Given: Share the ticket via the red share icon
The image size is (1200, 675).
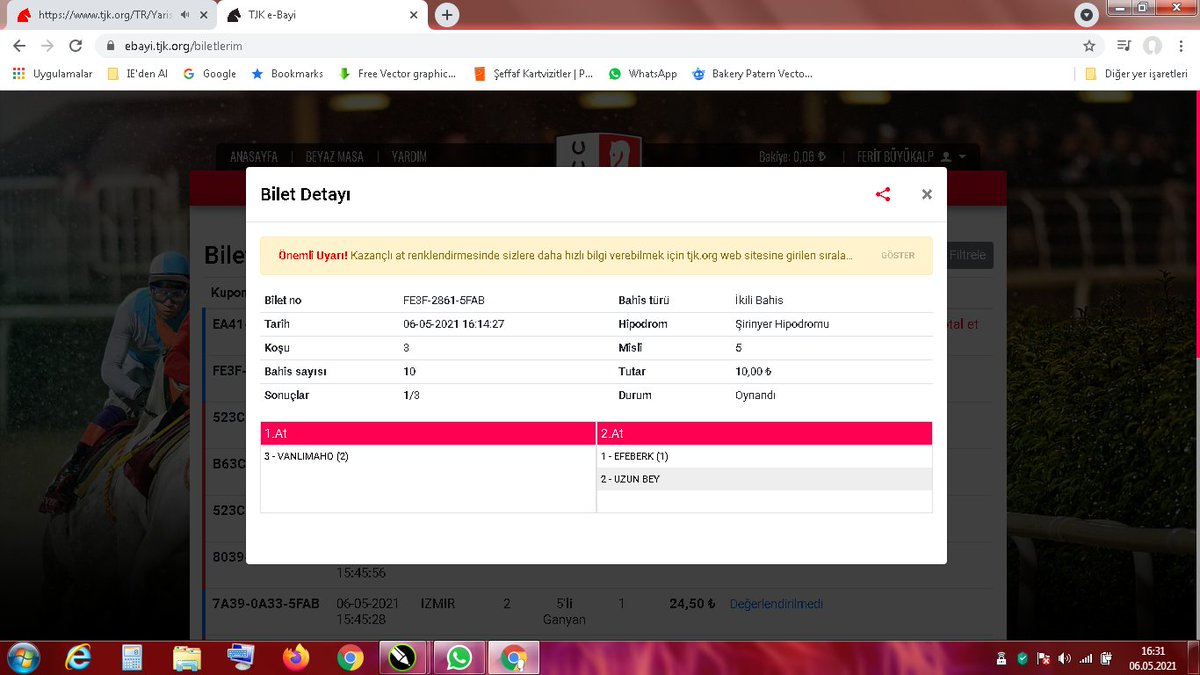Looking at the screenshot, I should (x=883, y=195).
